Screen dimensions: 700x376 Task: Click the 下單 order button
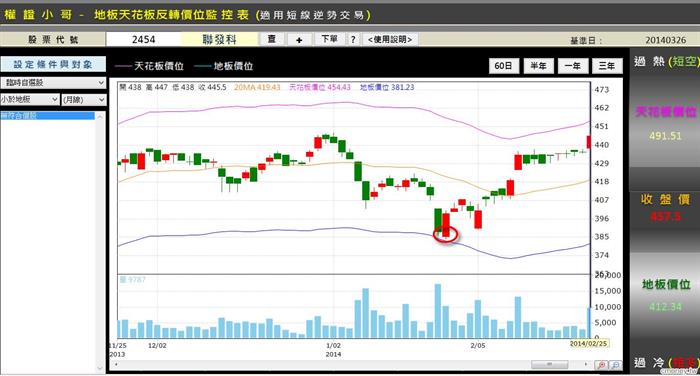pos(329,39)
